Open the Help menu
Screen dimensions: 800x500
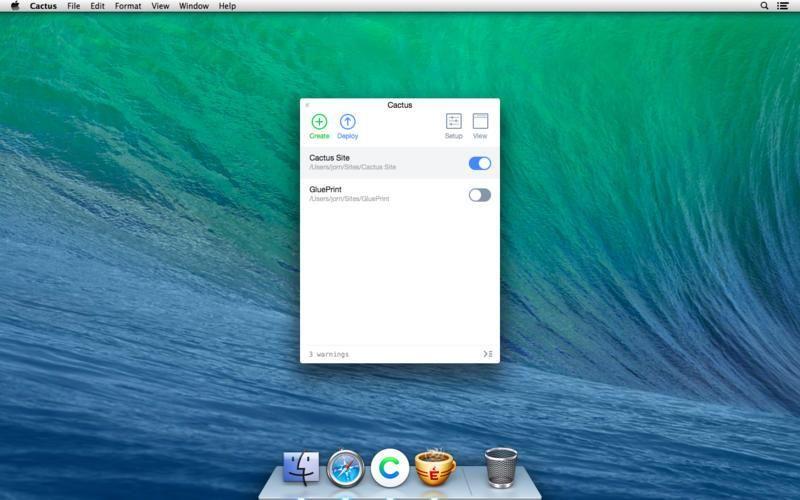[x=227, y=6]
